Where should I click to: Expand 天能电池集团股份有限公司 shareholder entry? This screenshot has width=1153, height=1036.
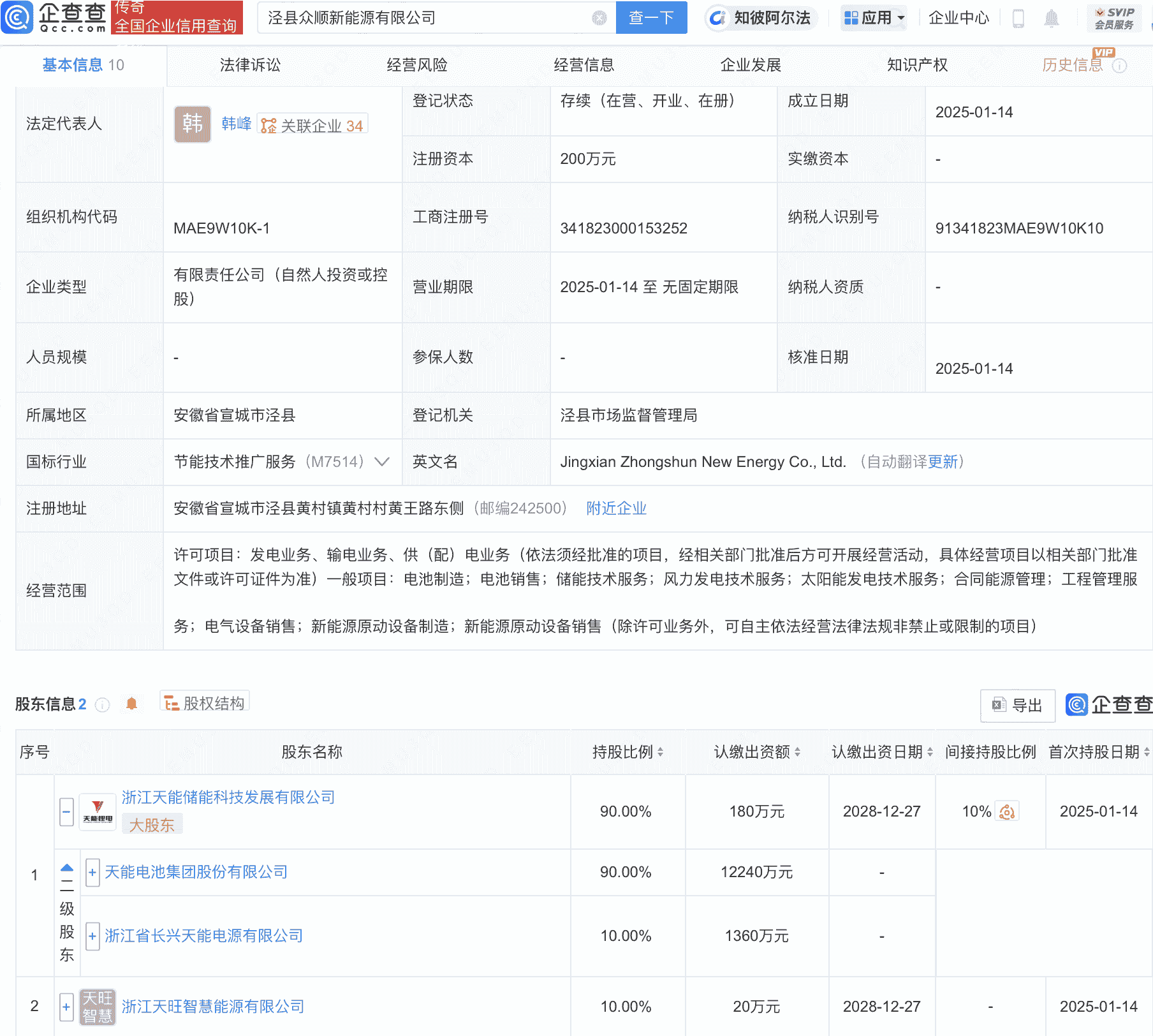click(92, 873)
